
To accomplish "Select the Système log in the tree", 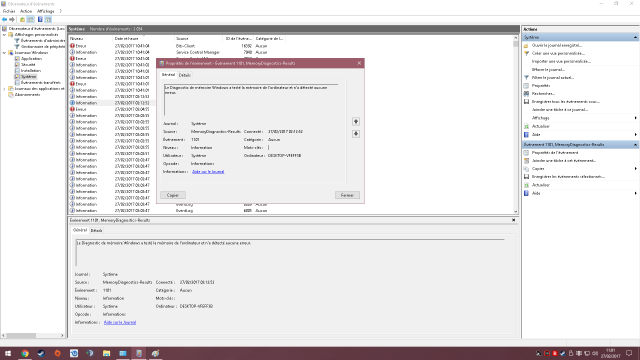I will tap(29, 77).
